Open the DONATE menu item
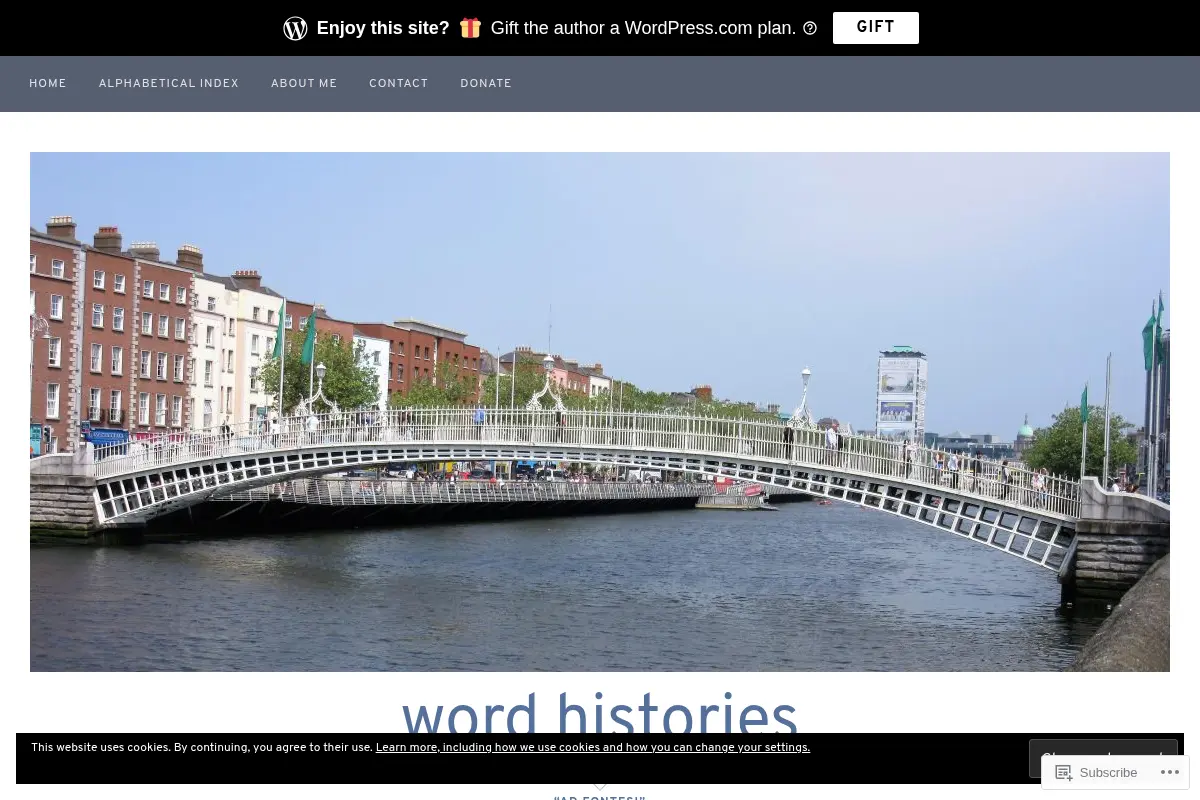Screen dimensions: 1200x800 click(x=486, y=84)
